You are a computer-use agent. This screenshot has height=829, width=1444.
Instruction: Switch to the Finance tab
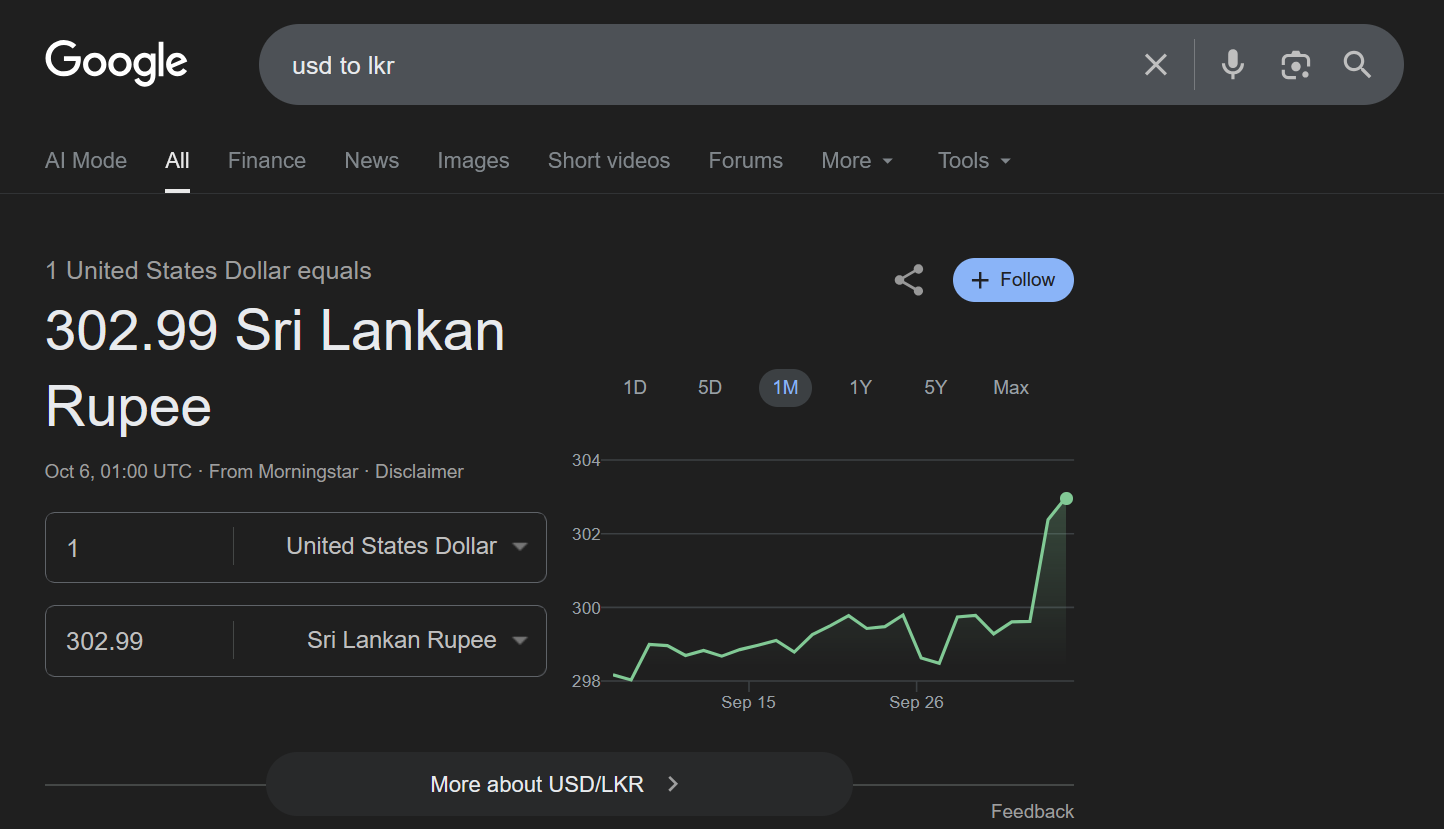point(267,161)
